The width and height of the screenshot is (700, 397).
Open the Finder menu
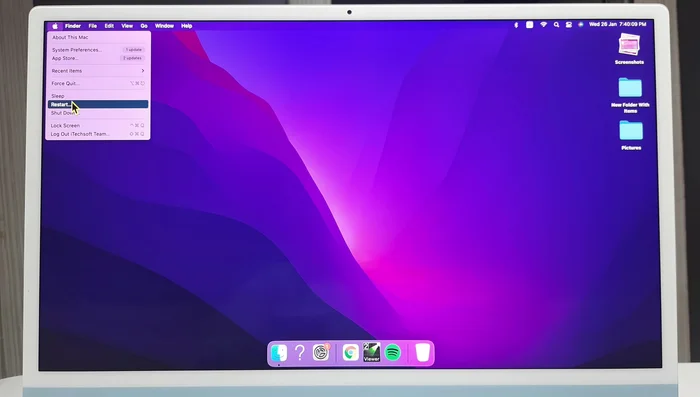(x=73, y=26)
